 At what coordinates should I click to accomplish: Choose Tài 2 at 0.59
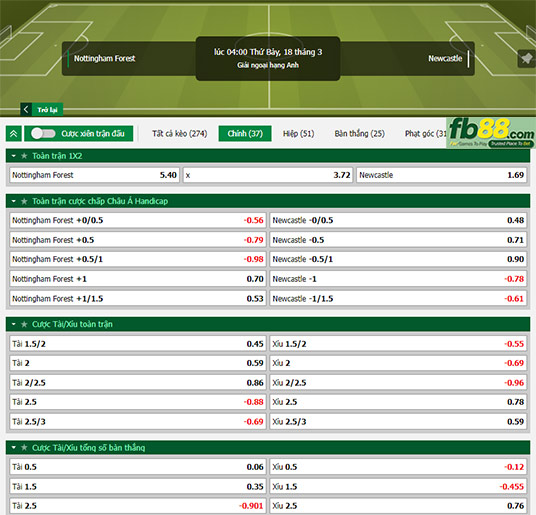[x=138, y=363]
